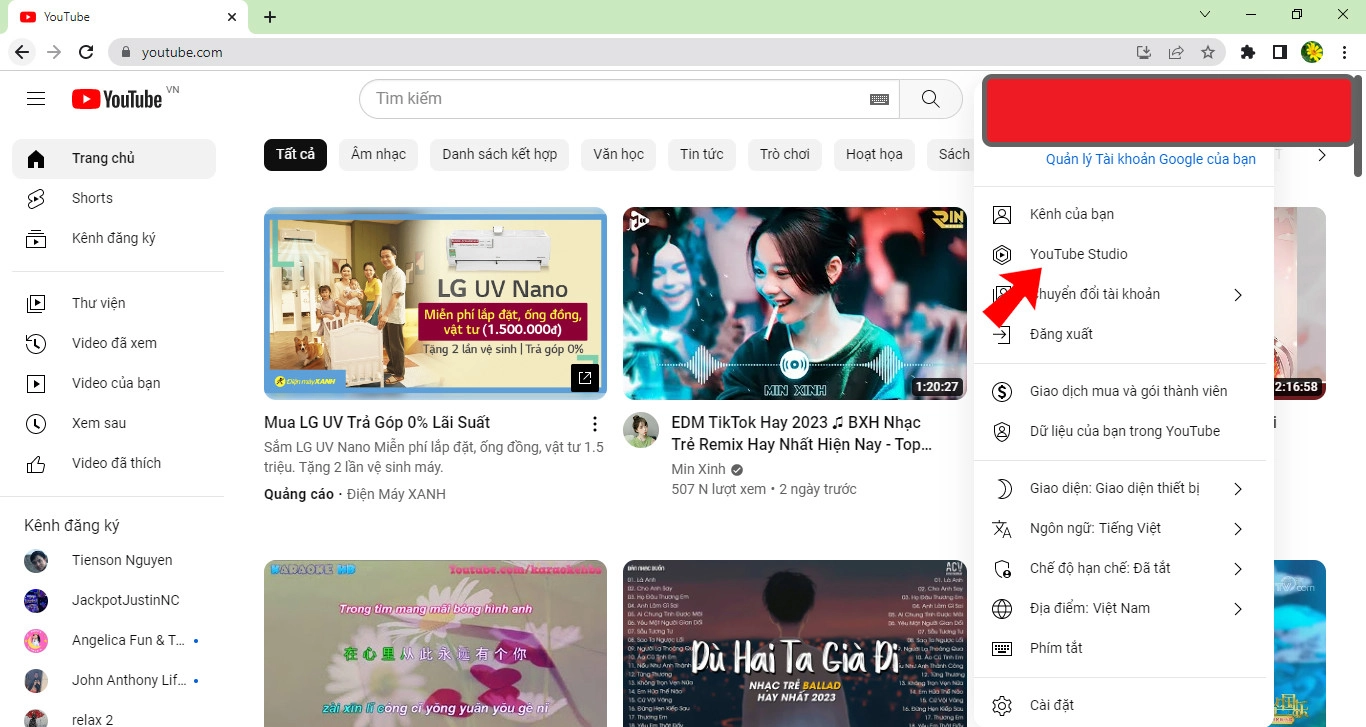Click the search magnifier icon

tap(930, 98)
